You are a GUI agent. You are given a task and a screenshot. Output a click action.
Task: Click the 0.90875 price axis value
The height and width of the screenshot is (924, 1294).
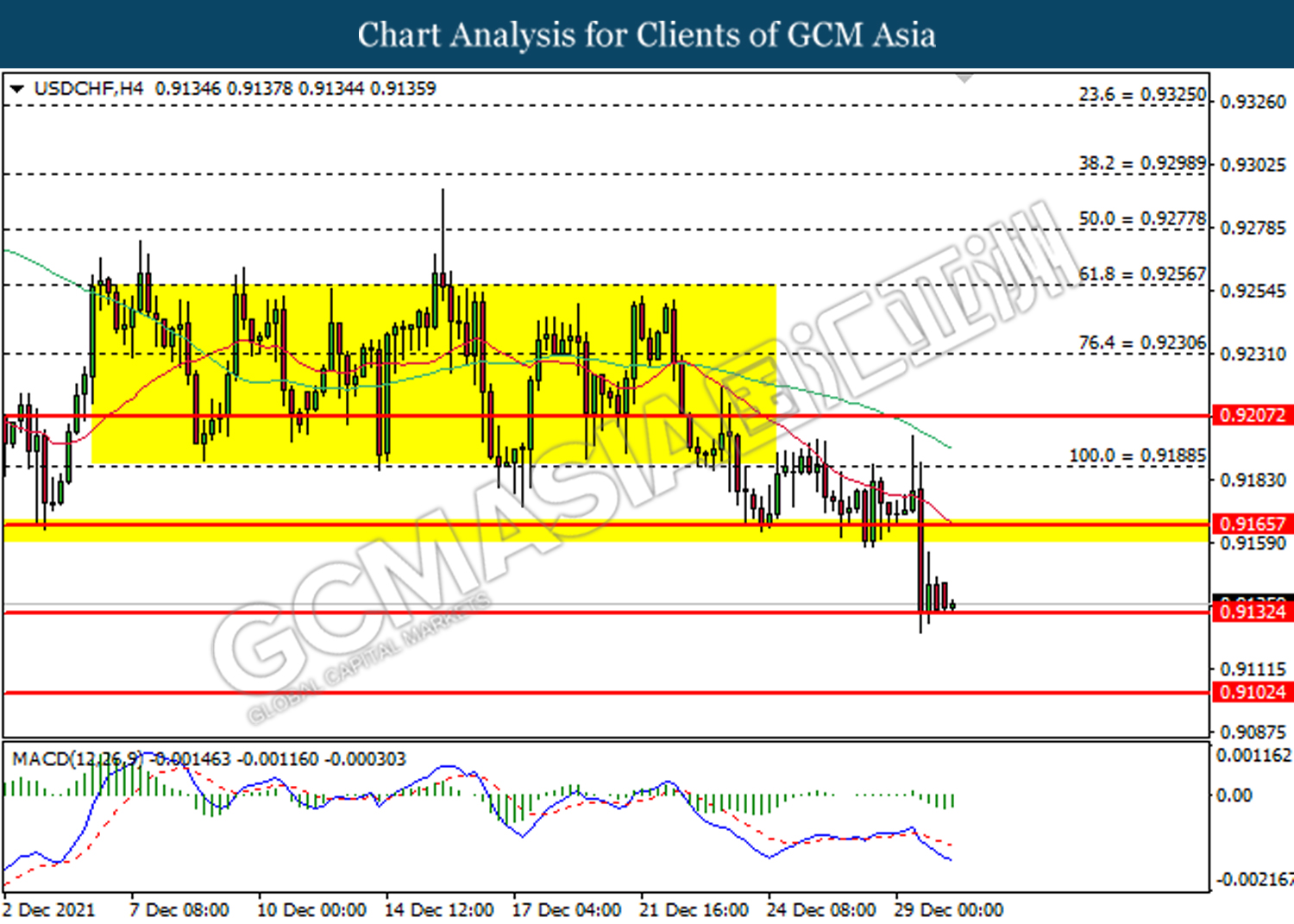click(x=1253, y=732)
